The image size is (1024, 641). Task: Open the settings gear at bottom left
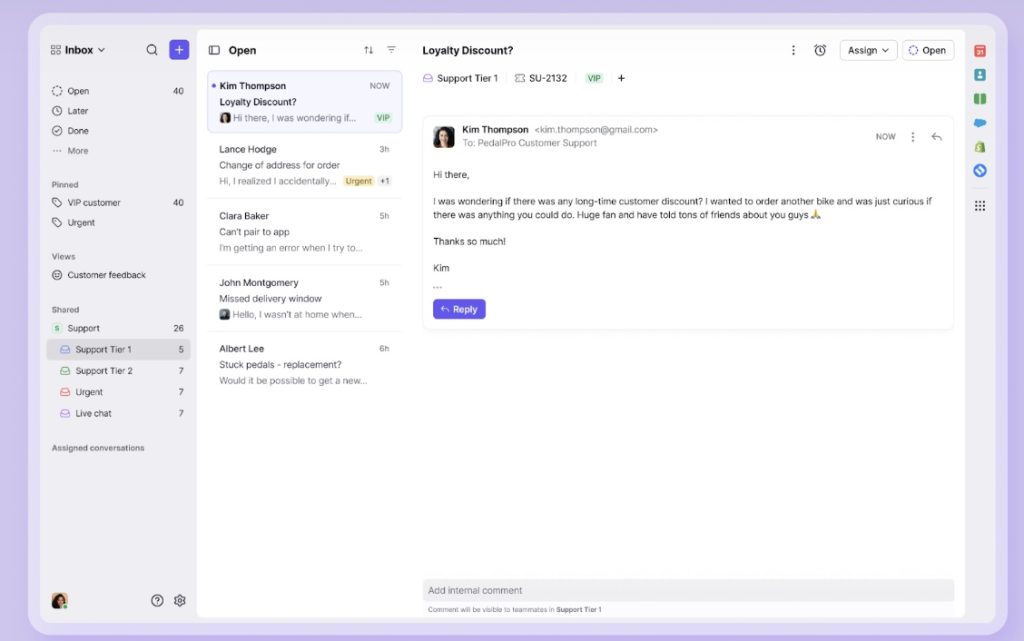(x=180, y=600)
